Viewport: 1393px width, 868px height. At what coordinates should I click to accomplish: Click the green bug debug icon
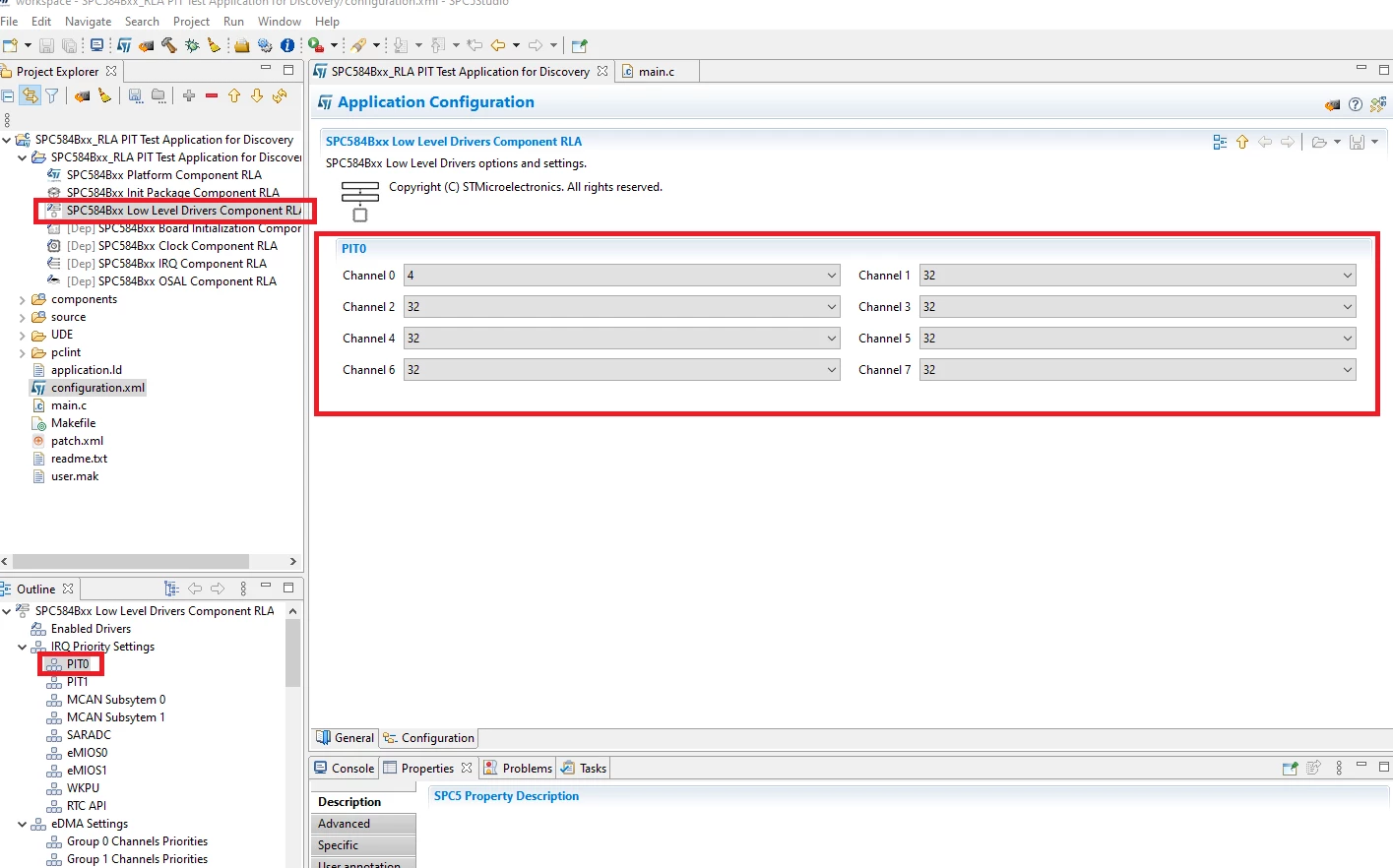click(192, 45)
